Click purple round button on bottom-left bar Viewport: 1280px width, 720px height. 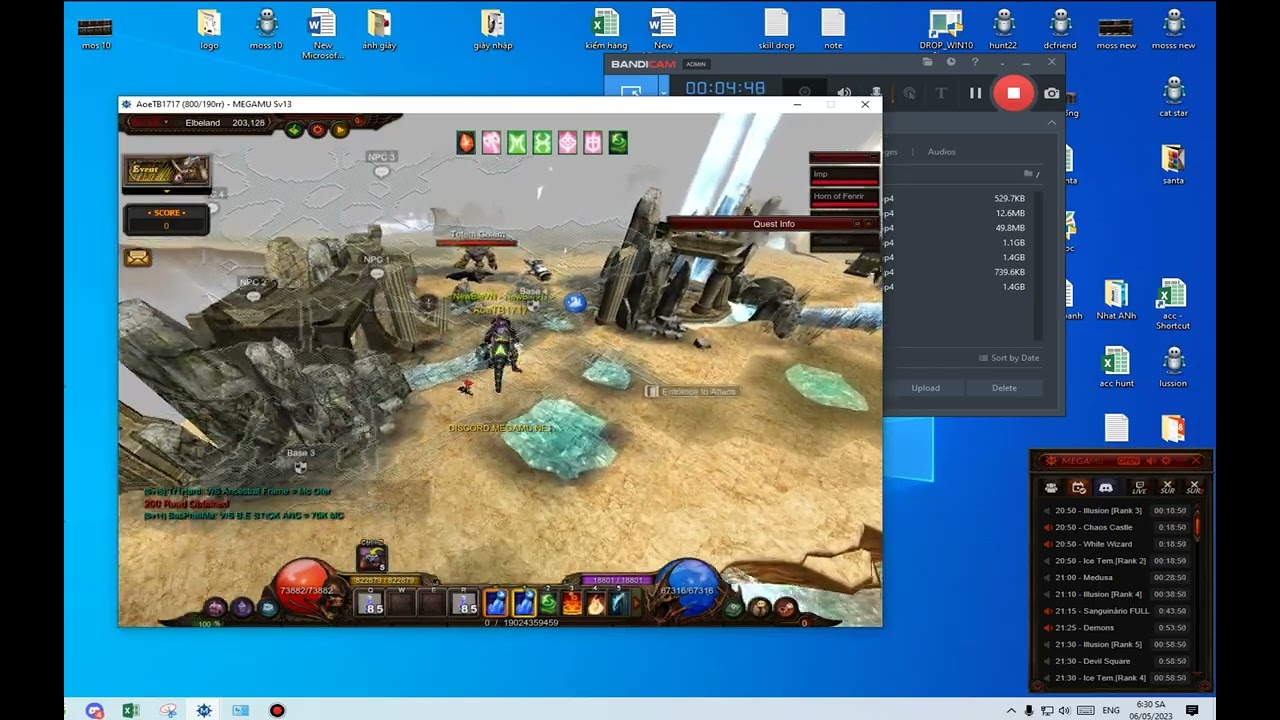[242, 607]
